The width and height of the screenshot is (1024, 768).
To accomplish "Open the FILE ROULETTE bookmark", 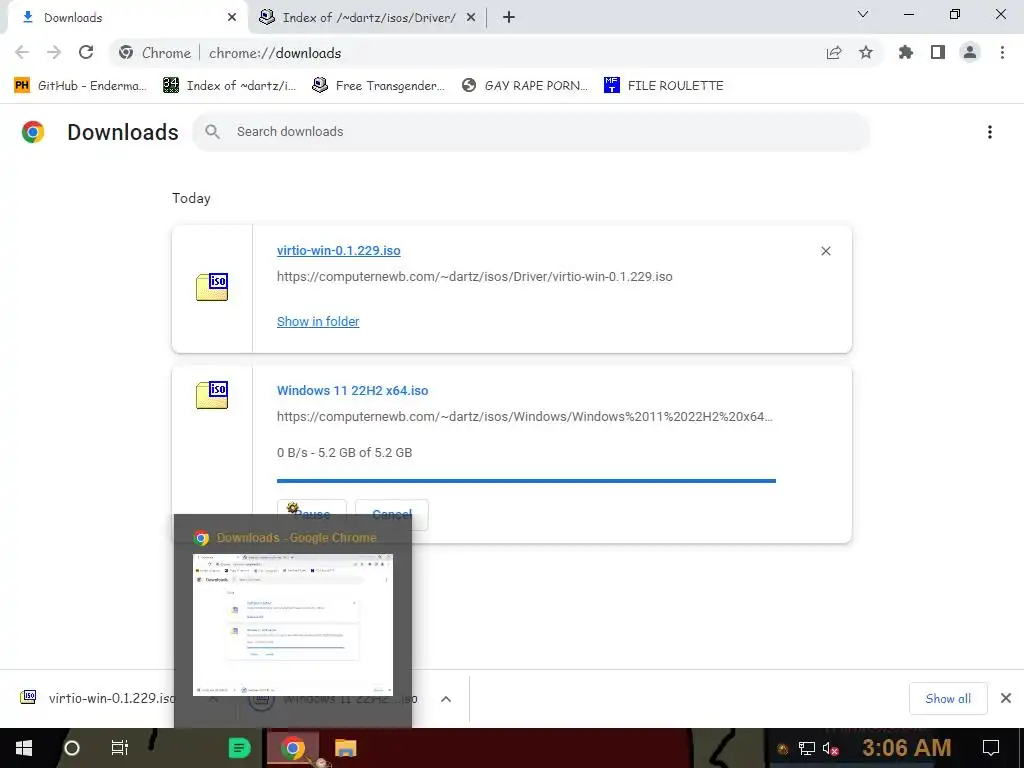I will (664, 86).
